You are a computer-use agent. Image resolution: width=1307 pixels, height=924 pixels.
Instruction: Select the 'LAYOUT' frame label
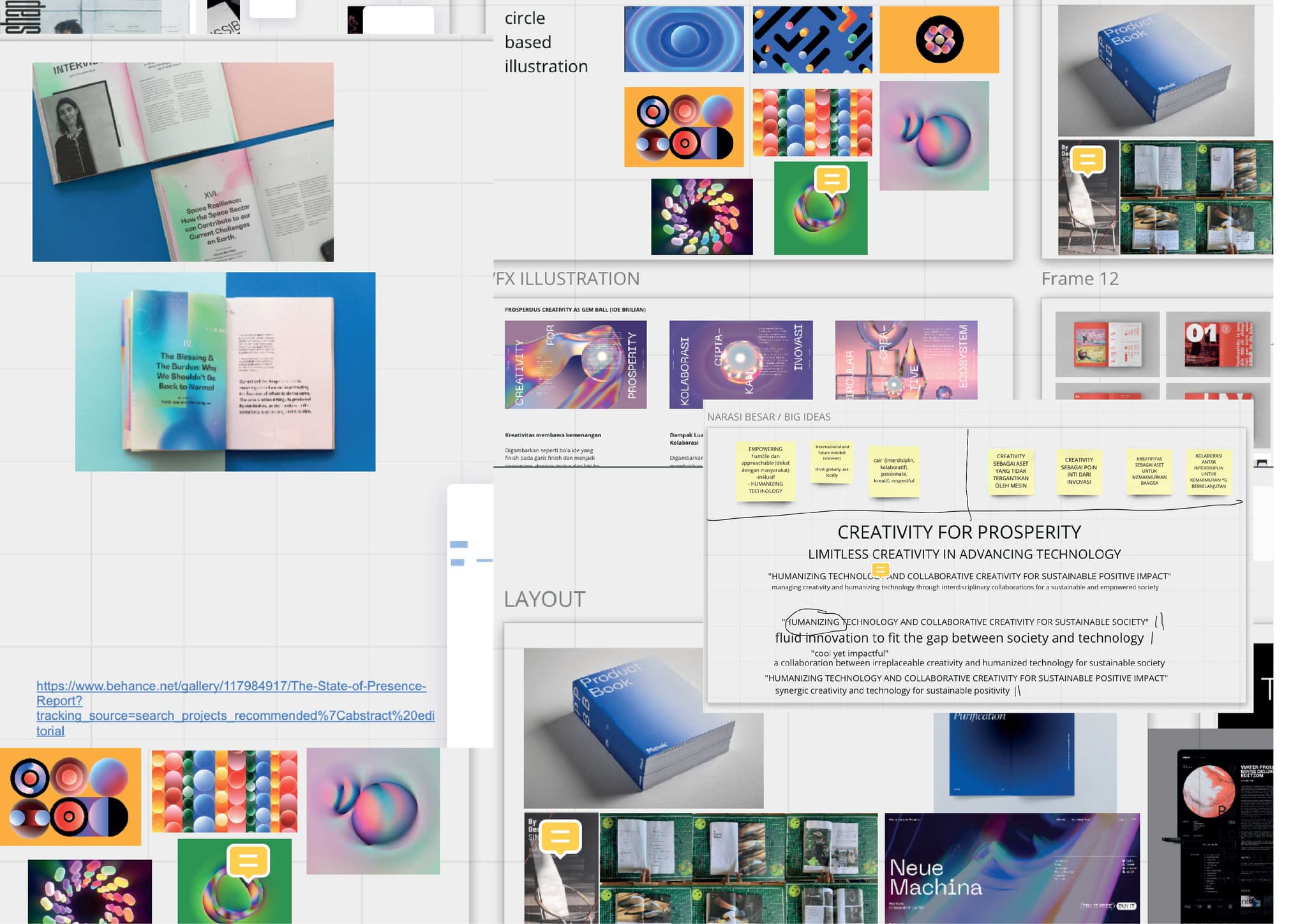tap(544, 599)
